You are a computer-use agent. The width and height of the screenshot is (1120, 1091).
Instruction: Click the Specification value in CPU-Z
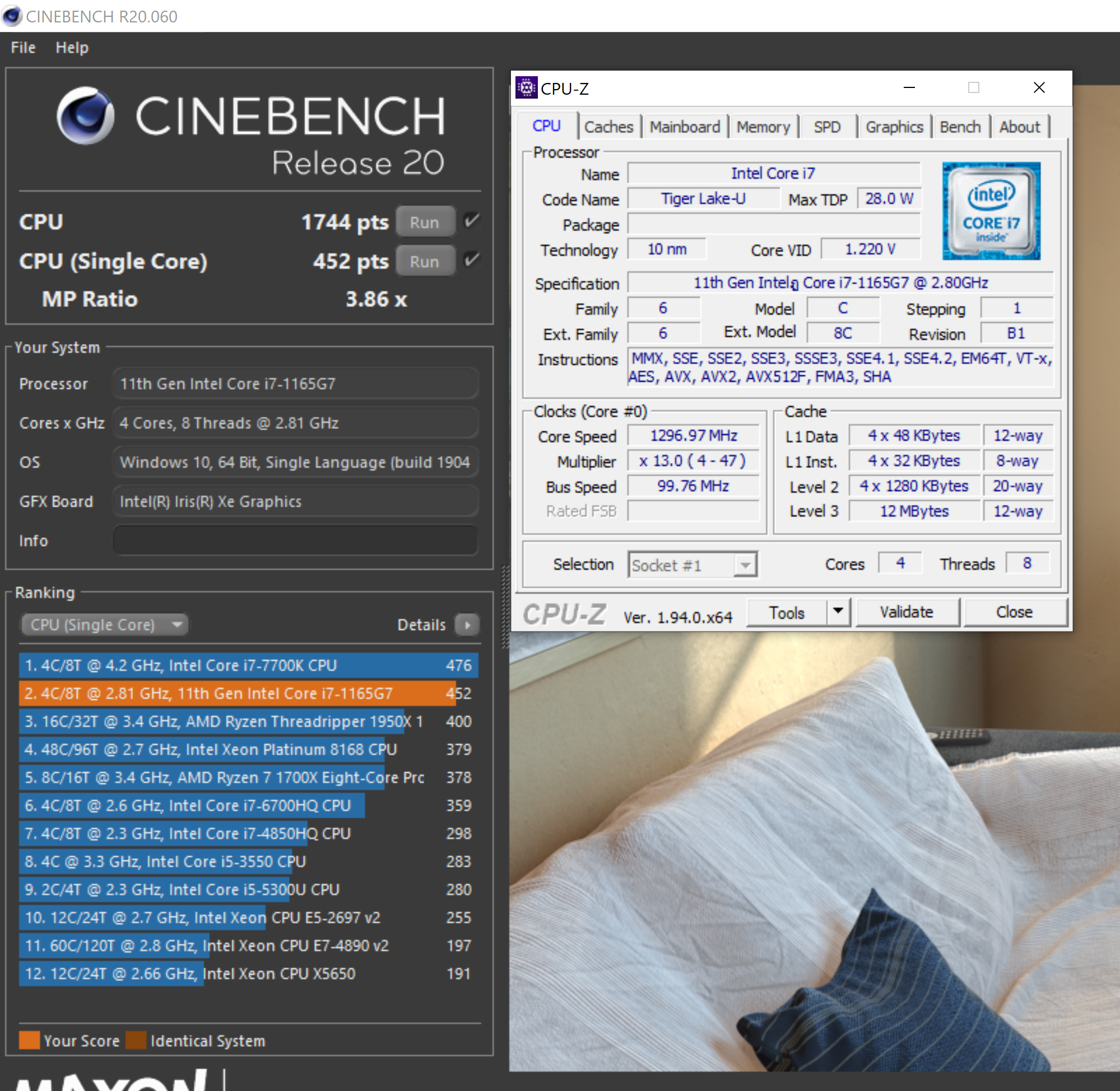[x=840, y=282]
